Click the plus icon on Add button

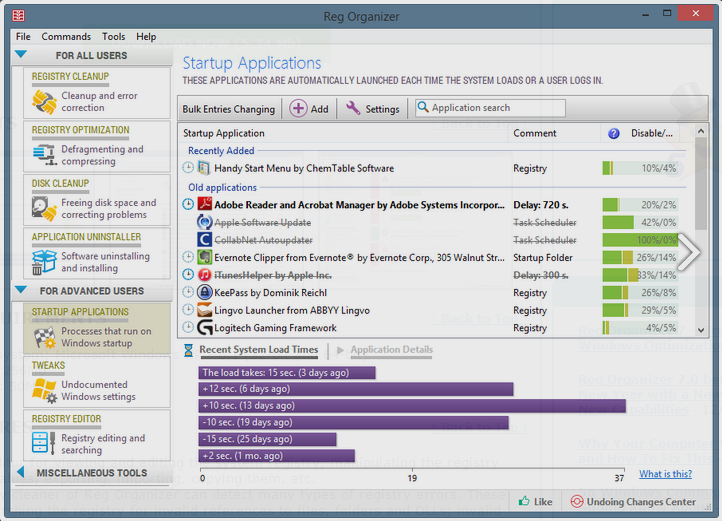[298, 108]
